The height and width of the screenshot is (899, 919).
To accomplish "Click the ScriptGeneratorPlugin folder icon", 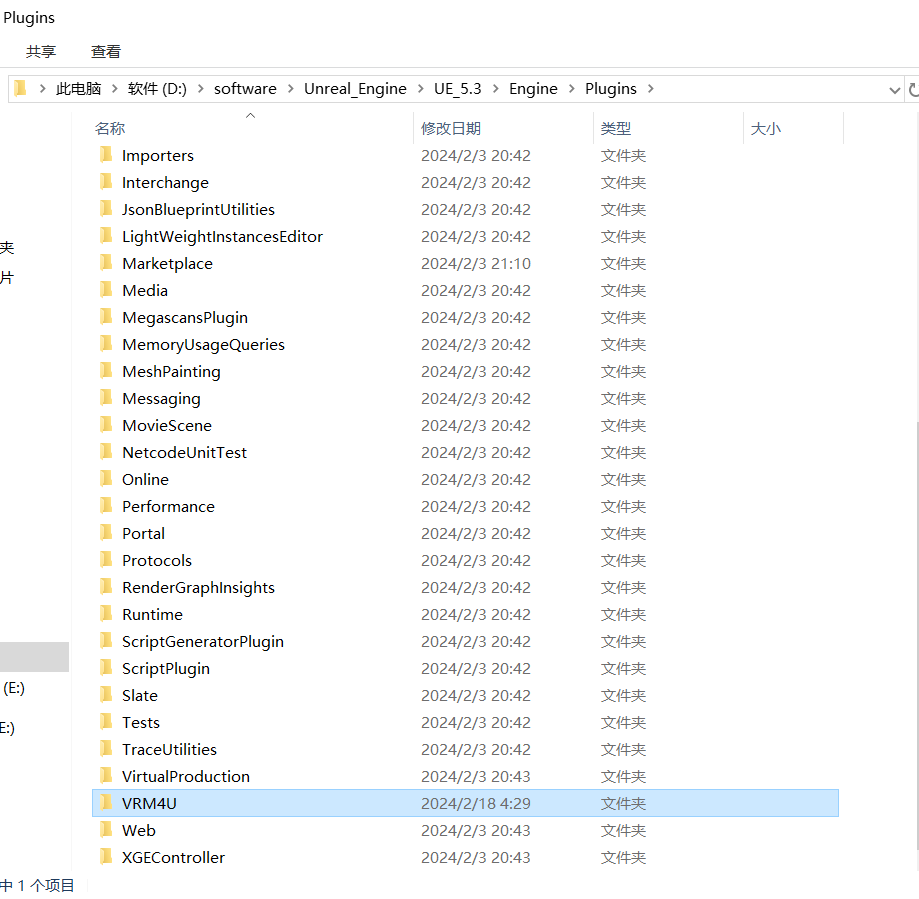I will pos(106,640).
